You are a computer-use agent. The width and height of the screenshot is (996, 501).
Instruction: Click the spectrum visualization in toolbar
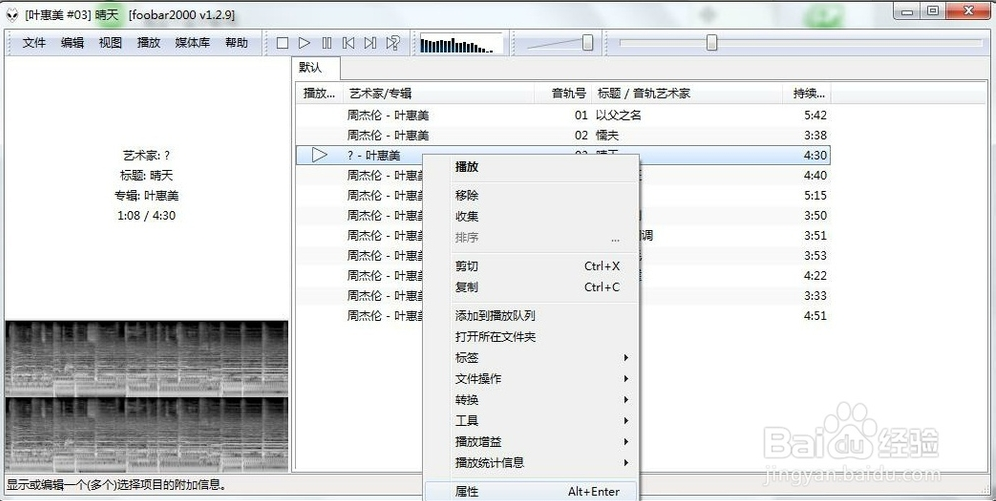point(461,44)
